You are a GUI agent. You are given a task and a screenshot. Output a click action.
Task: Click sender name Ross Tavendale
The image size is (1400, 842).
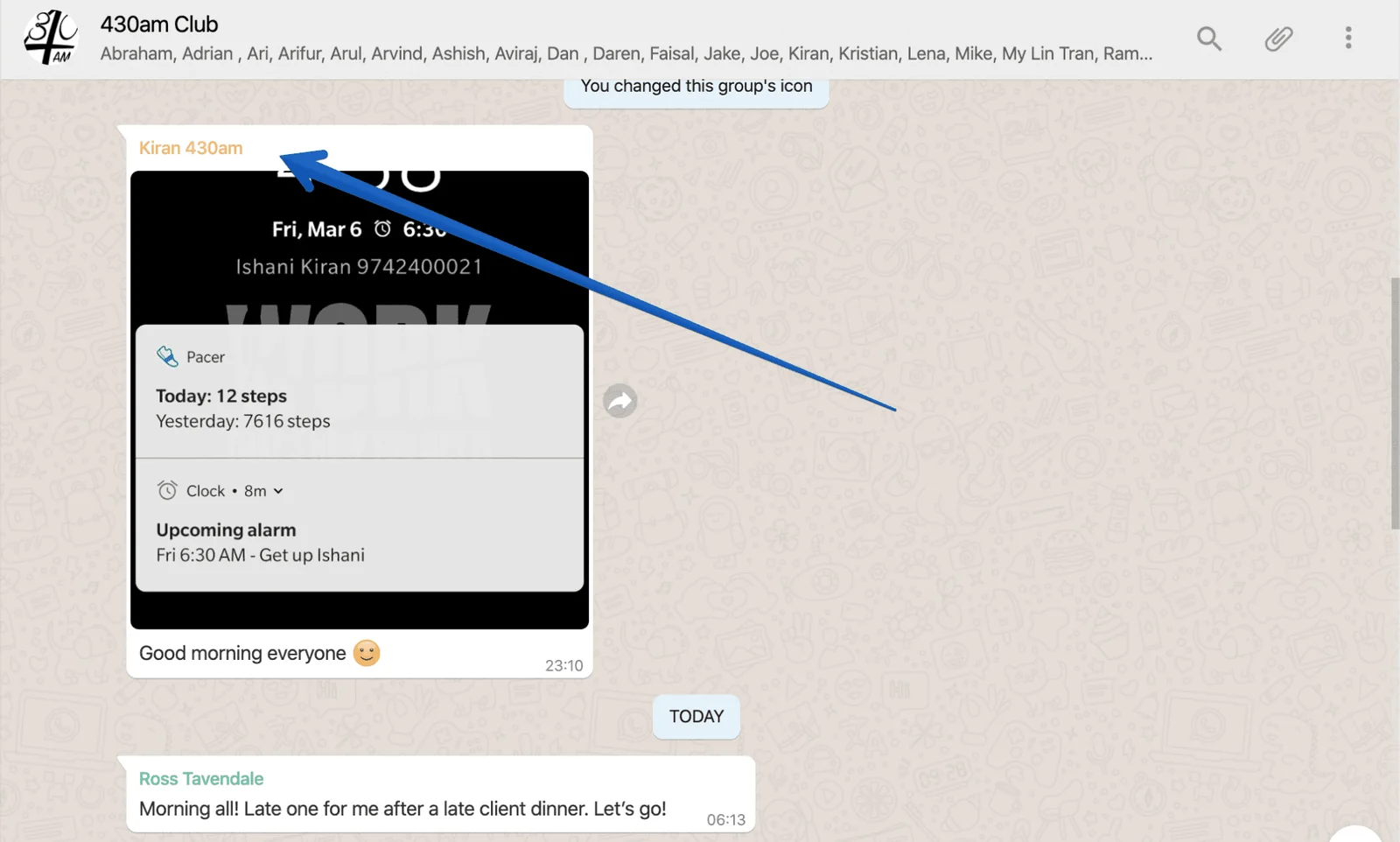point(201,779)
